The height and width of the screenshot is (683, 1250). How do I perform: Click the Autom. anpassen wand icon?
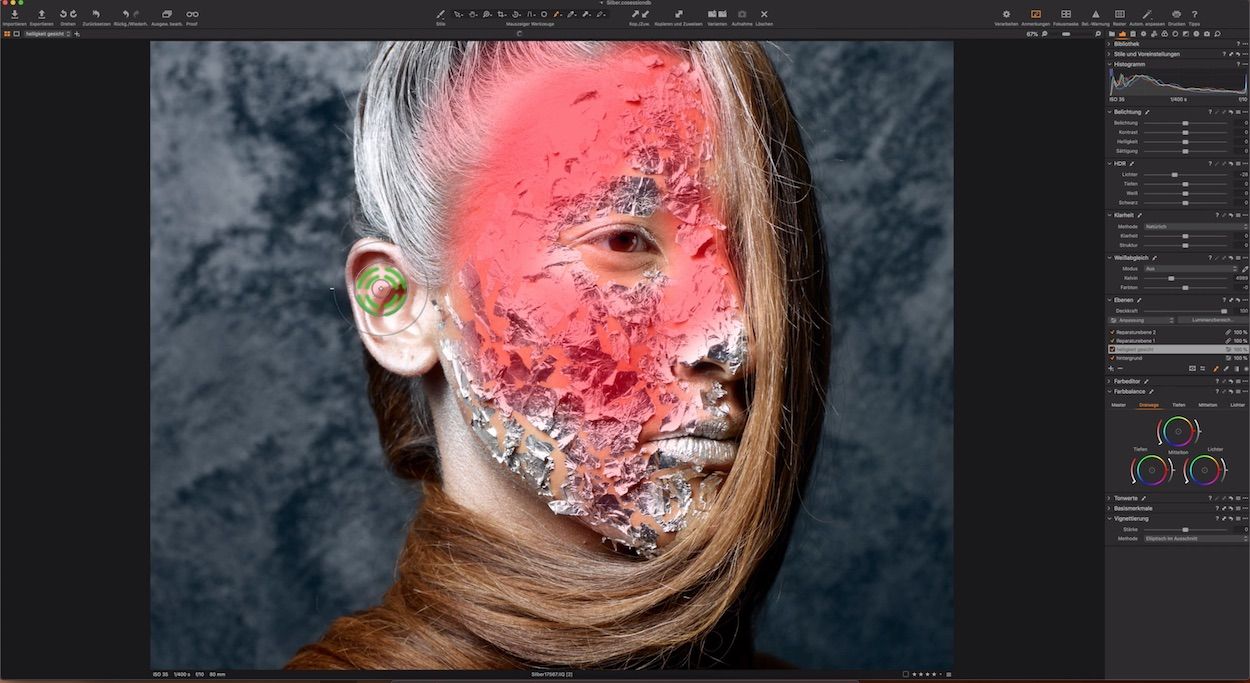tap(1147, 14)
